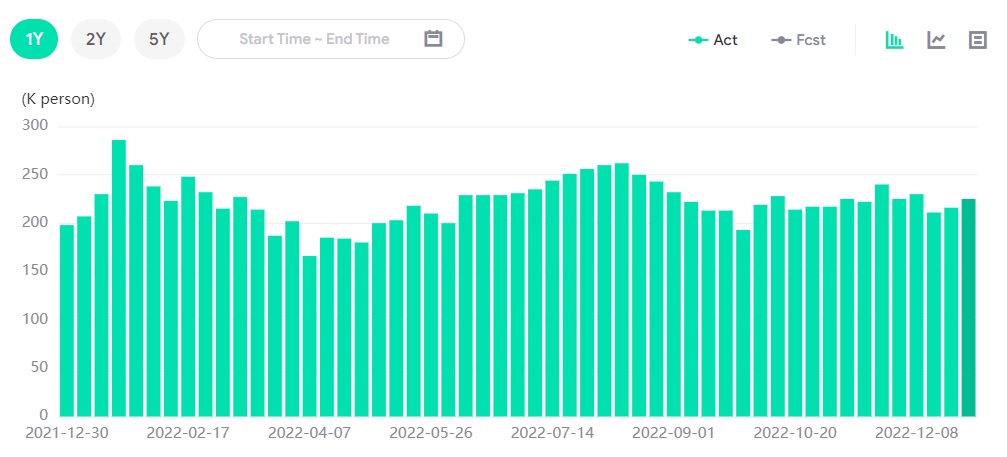Click the (K person) unit label
This screenshot has height=457, width=1007.
coord(58,99)
